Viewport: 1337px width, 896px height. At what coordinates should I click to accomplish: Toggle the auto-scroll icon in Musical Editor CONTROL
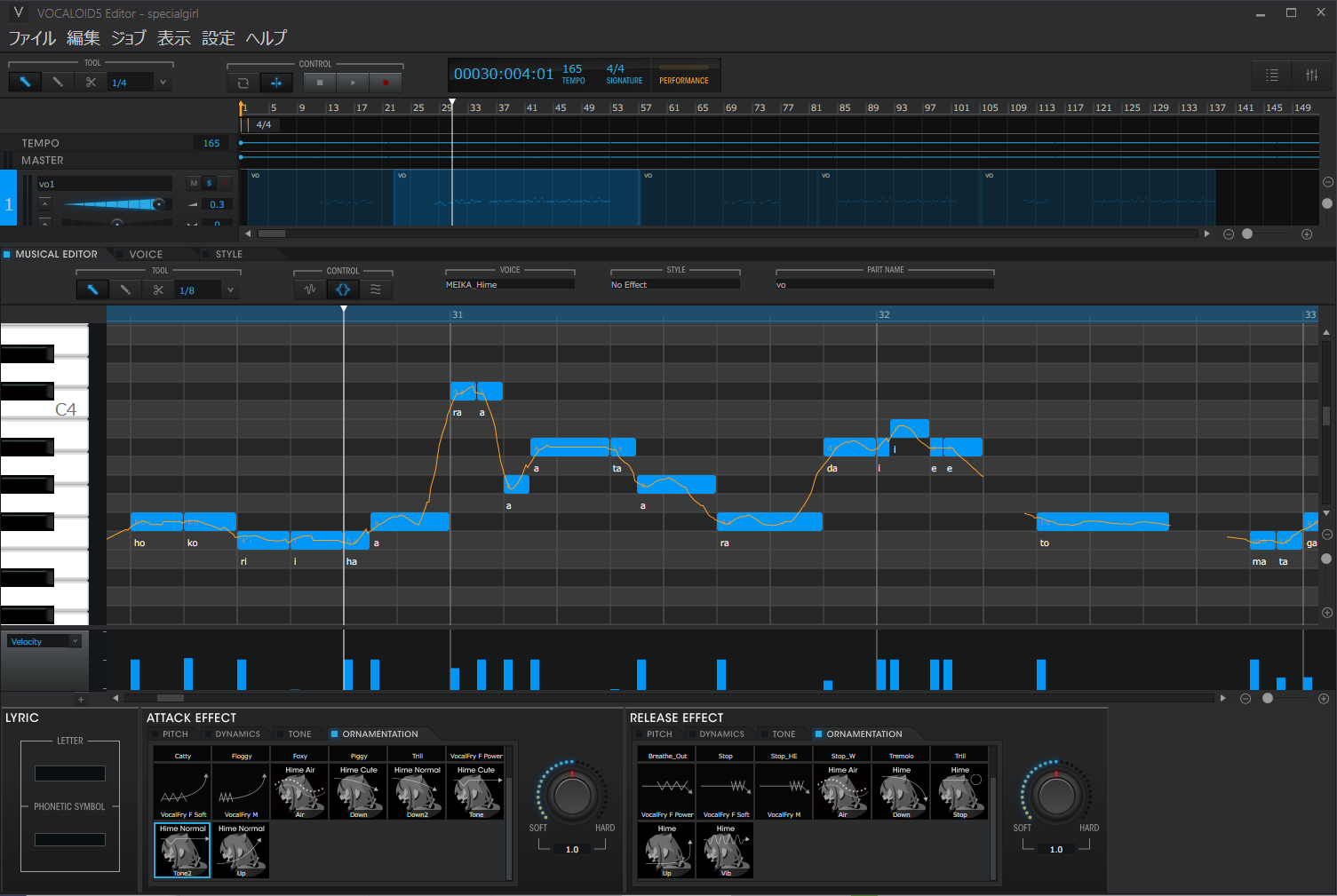(343, 289)
